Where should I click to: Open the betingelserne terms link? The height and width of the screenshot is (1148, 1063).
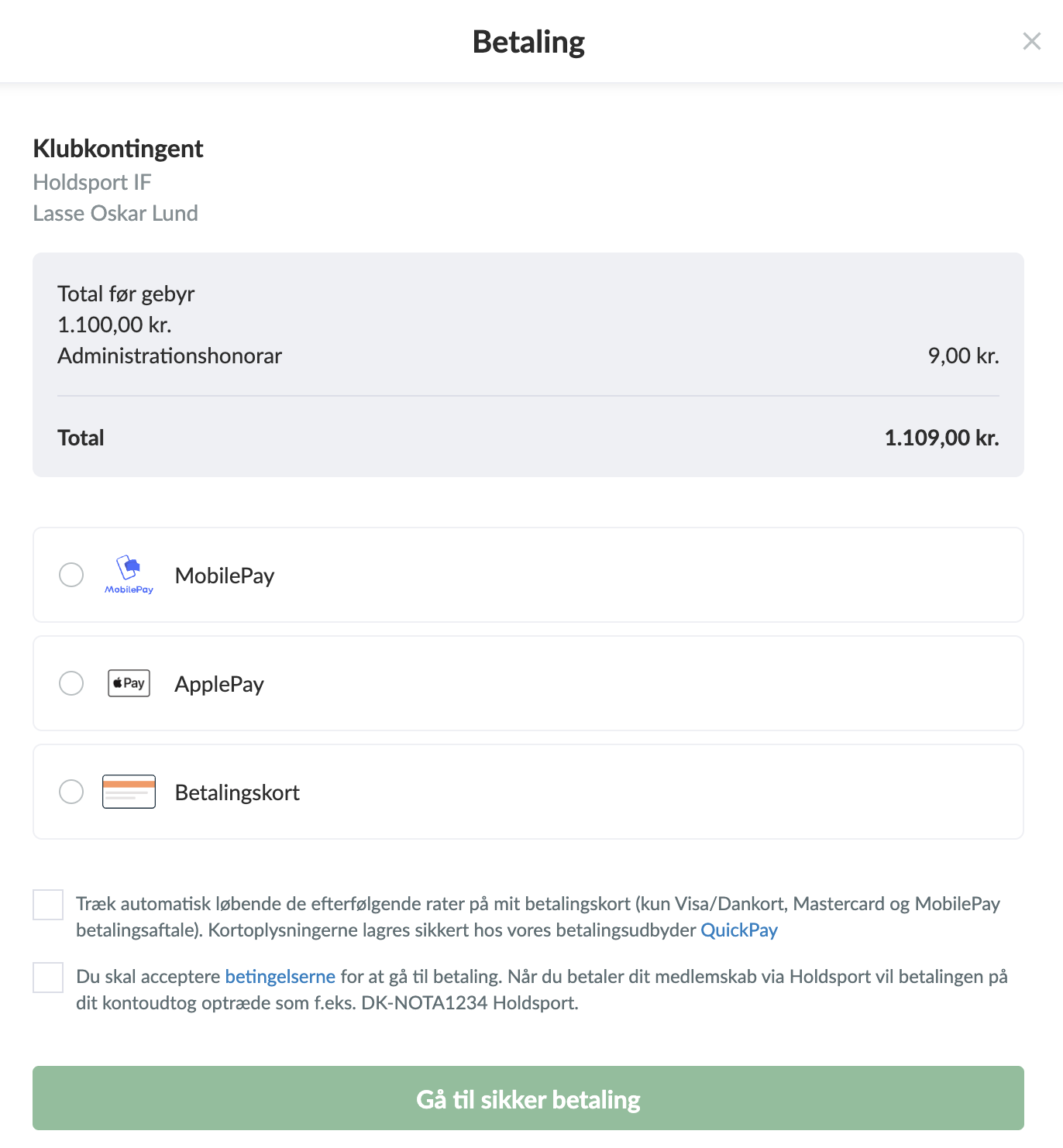(x=280, y=977)
